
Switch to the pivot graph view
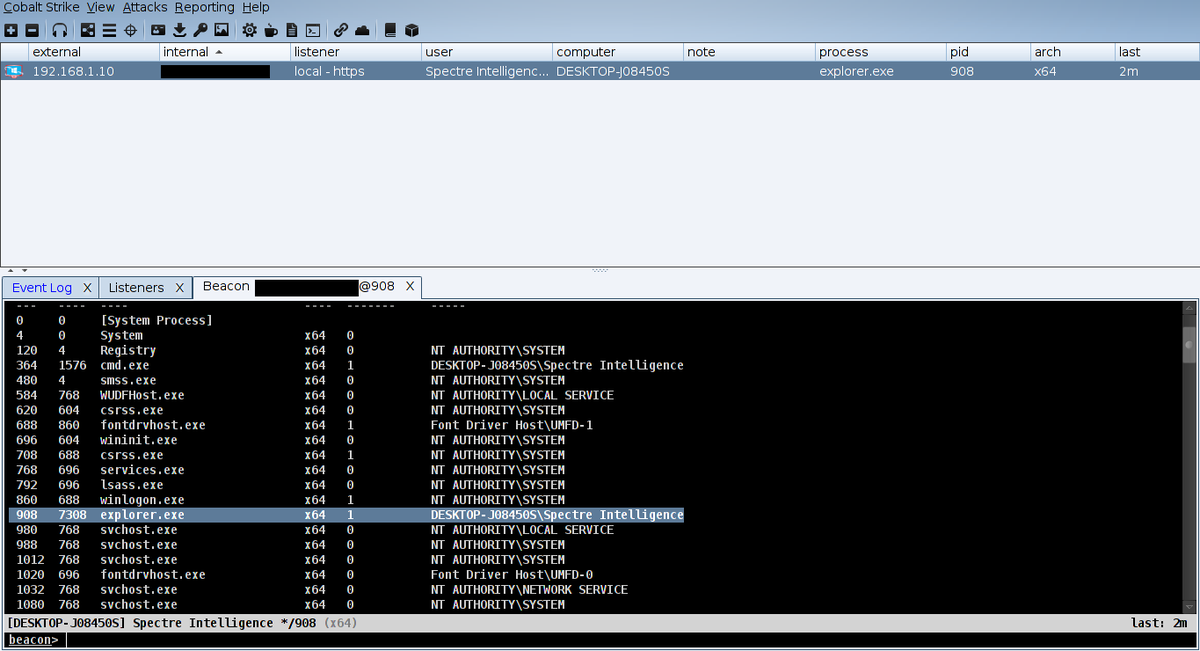click(88, 30)
